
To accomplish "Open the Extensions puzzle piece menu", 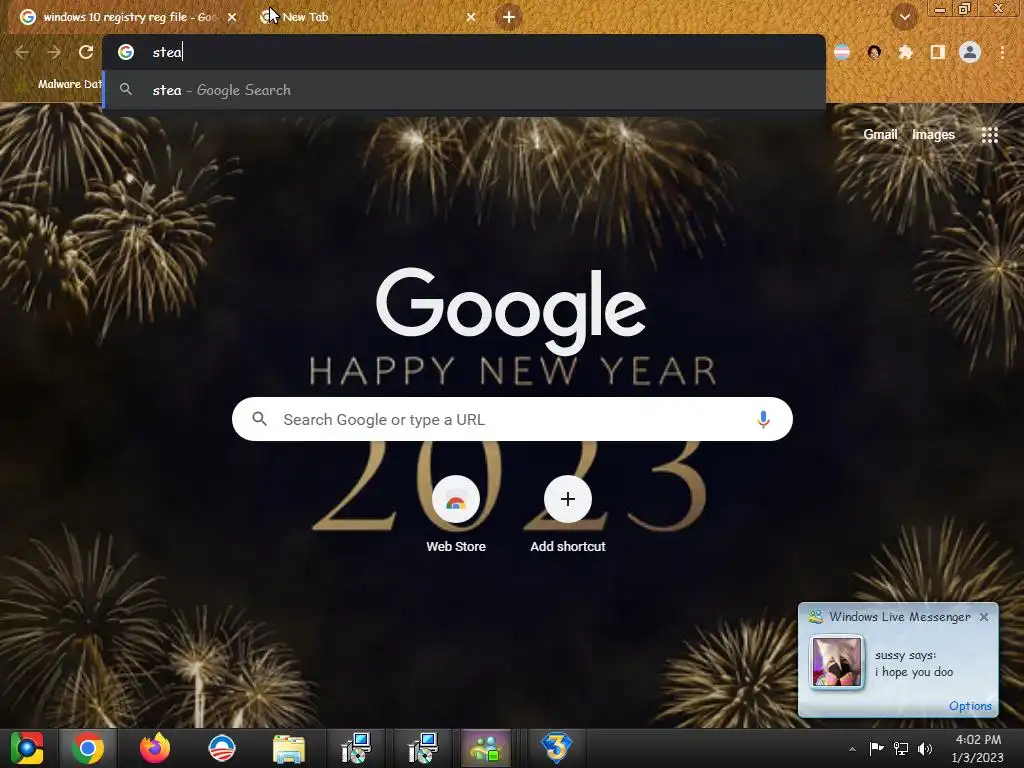I will tap(905, 52).
